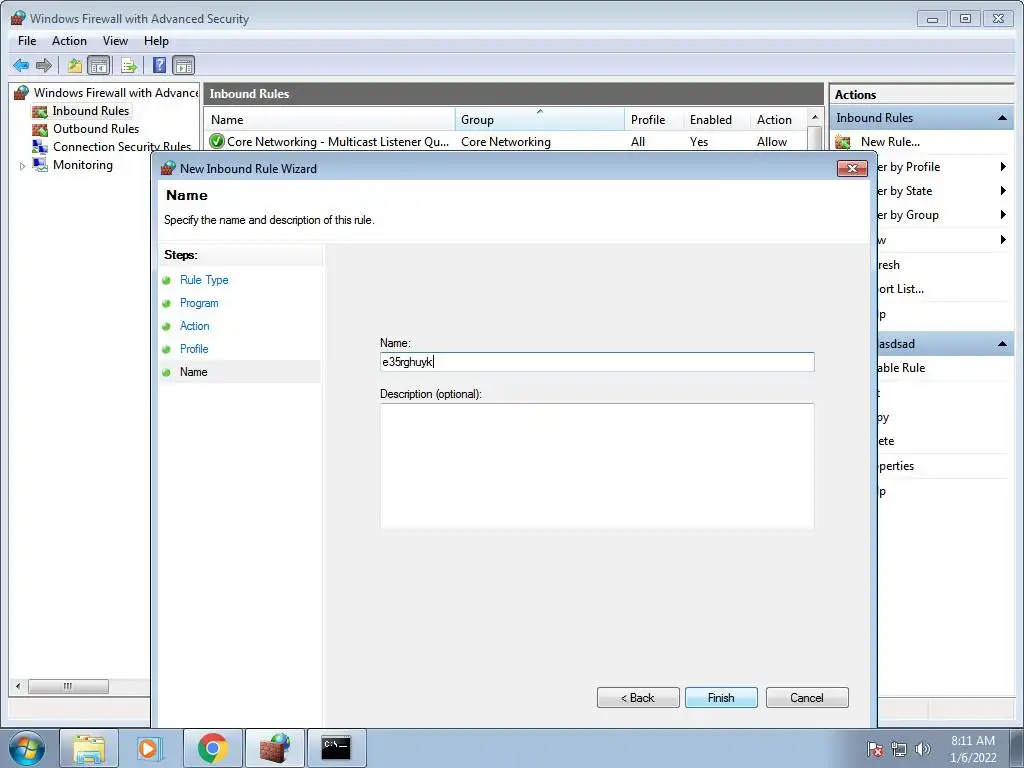
Task: Click the horizontal scrollbar thumb of tree pane
Action: (x=68, y=686)
